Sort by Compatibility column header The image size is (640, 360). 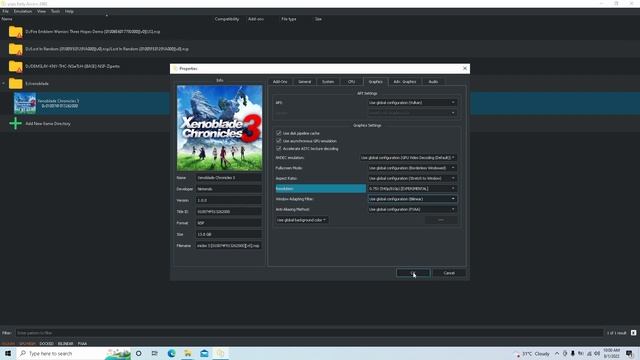[x=227, y=19]
